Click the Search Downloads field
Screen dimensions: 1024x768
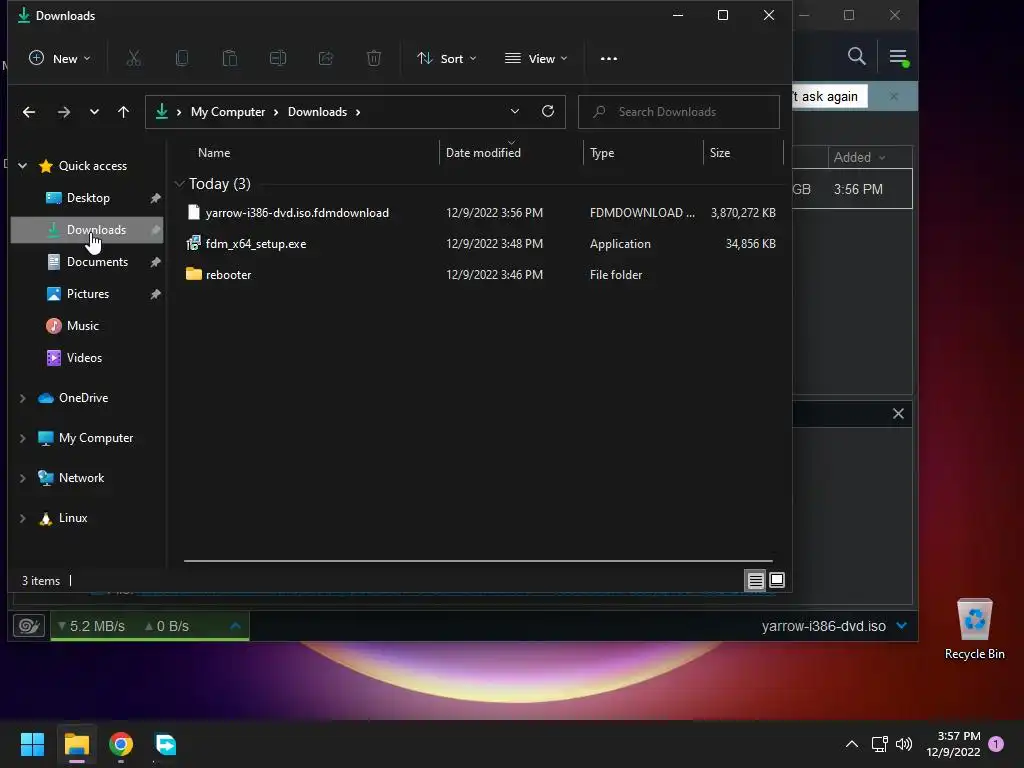(679, 112)
